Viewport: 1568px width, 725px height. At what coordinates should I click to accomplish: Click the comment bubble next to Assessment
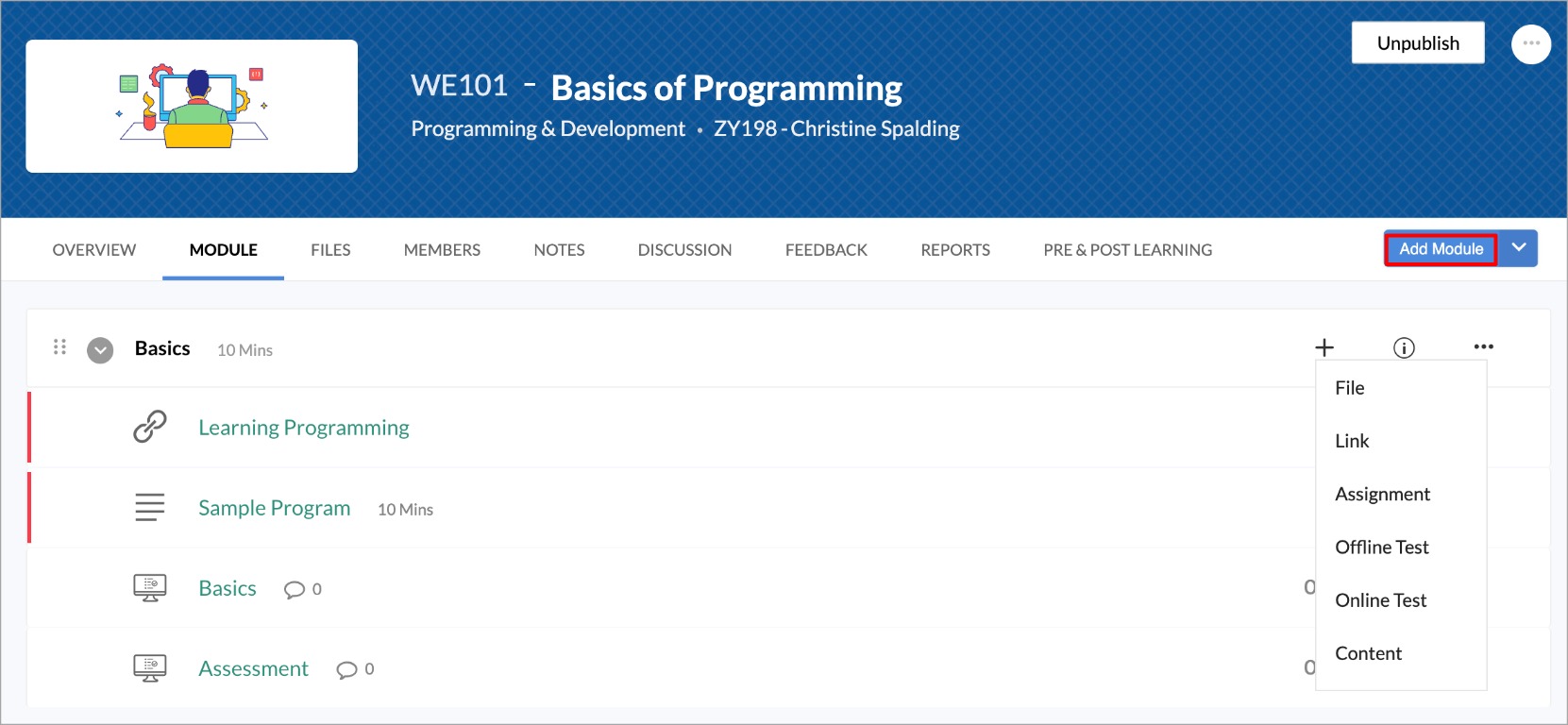[346, 669]
